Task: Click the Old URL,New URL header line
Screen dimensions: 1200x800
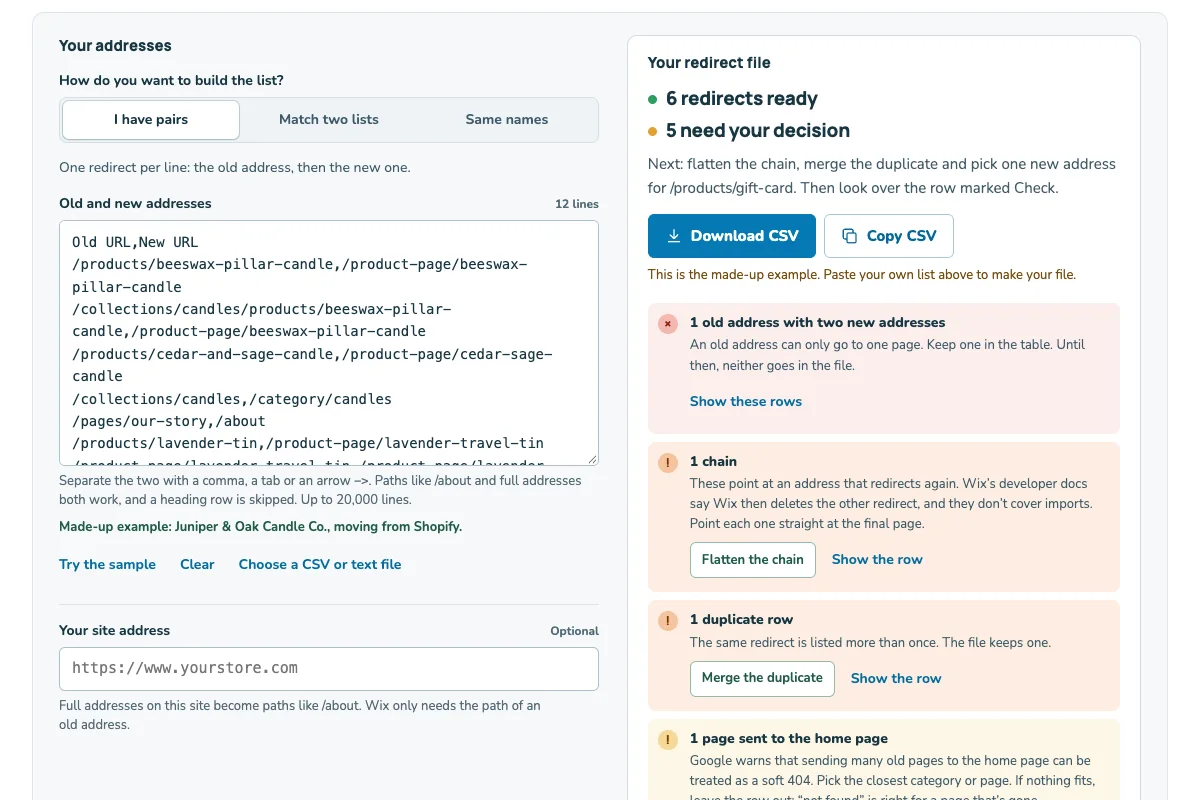Action: click(x=135, y=242)
